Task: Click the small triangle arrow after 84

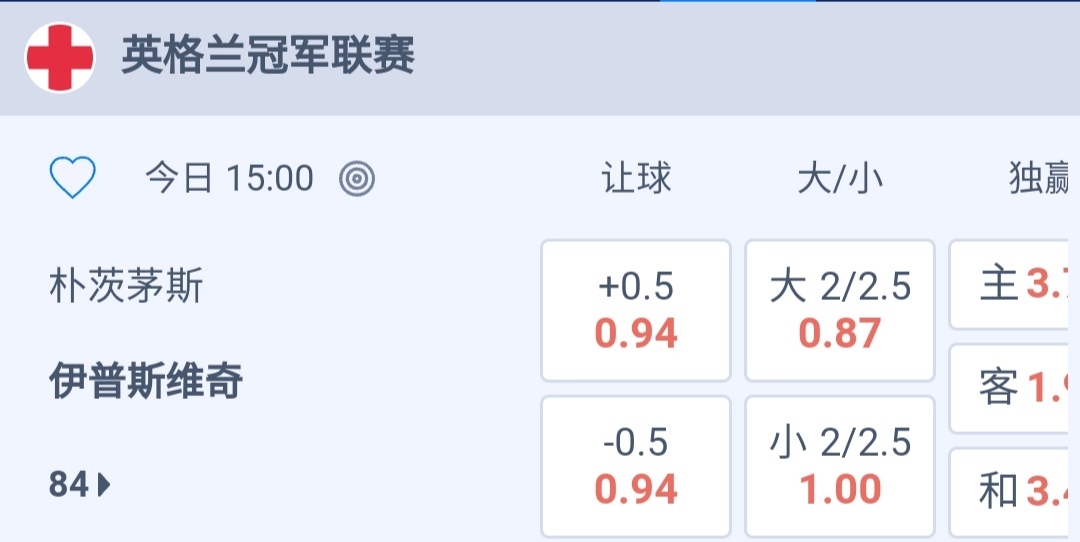Action: pos(105,486)
